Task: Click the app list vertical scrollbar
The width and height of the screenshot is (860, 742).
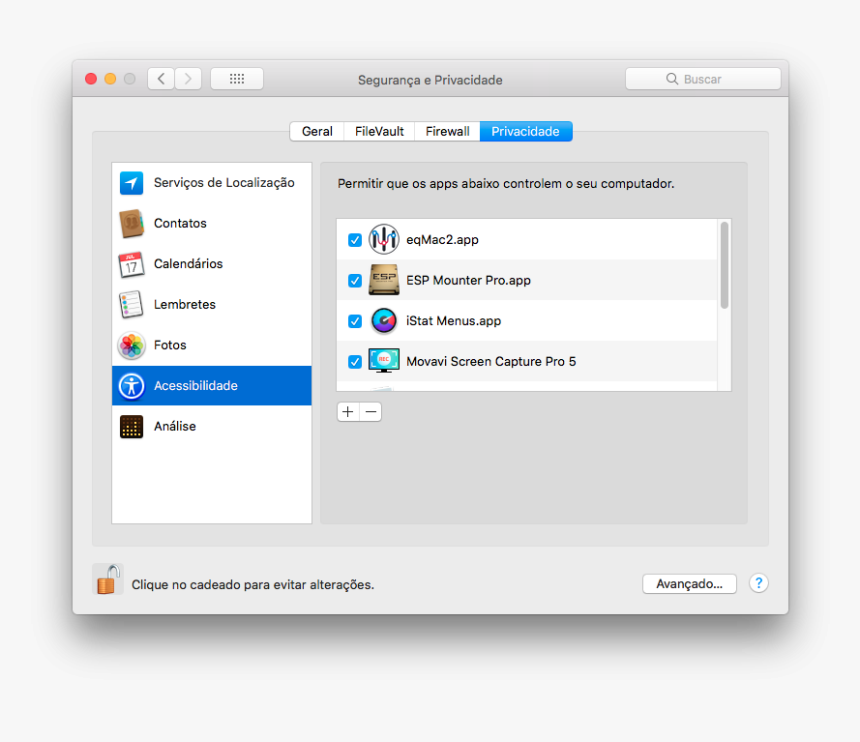Action: coord(724,265)
